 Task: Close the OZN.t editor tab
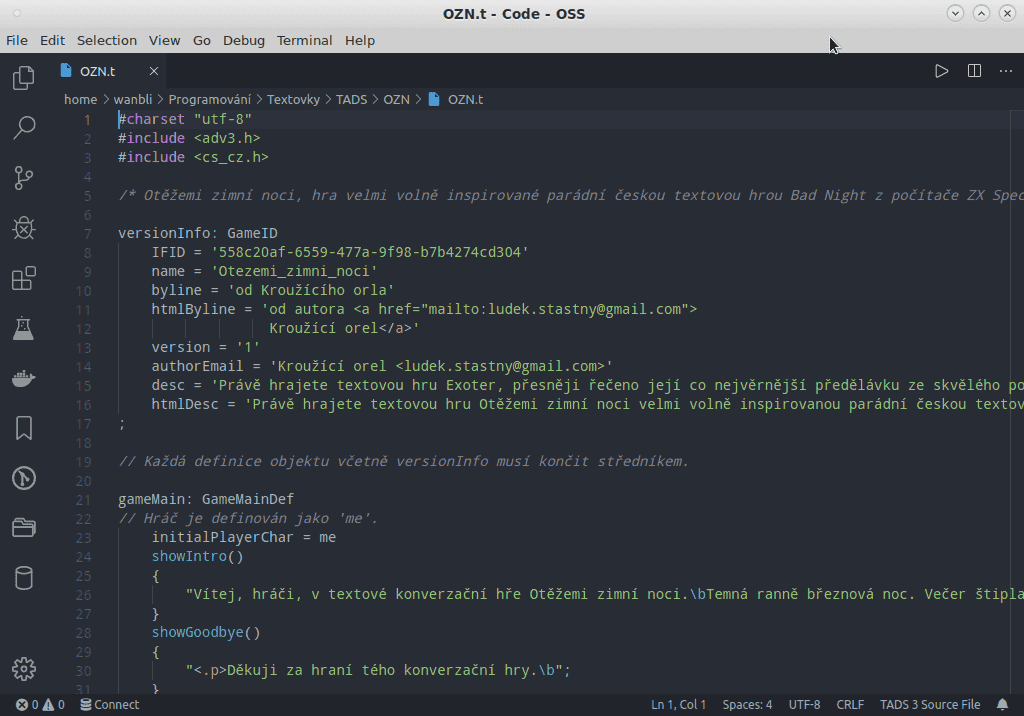tap(154, 71)
